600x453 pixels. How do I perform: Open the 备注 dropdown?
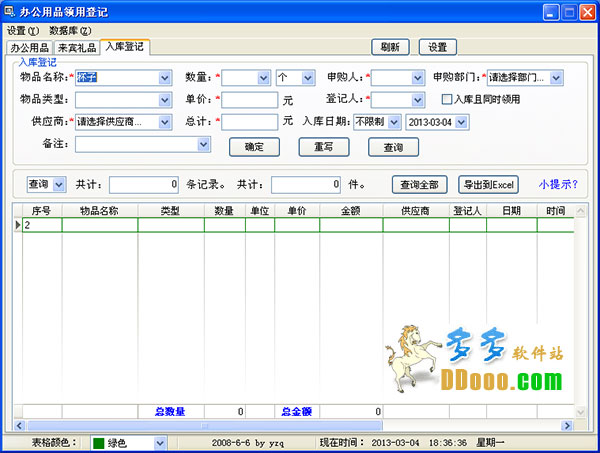click(204, 145)
